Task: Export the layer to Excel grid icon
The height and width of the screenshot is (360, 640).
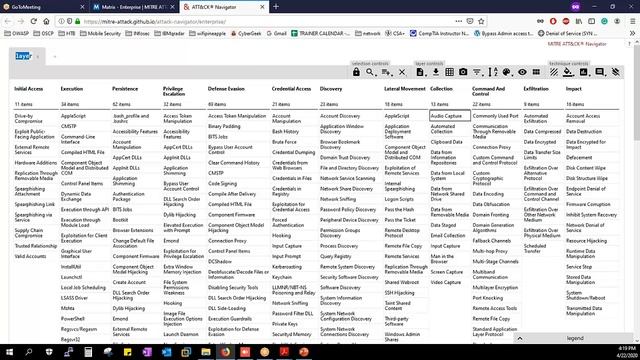Action: tap(449, 72)
